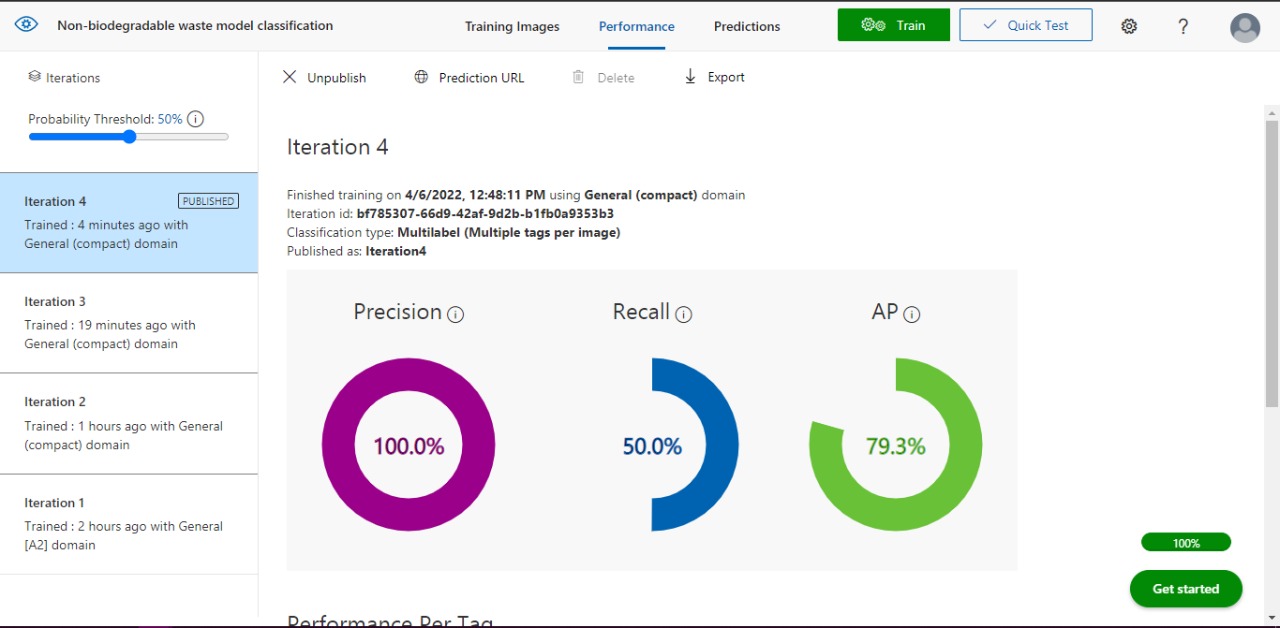Click the iteration id value

(485, 214)
